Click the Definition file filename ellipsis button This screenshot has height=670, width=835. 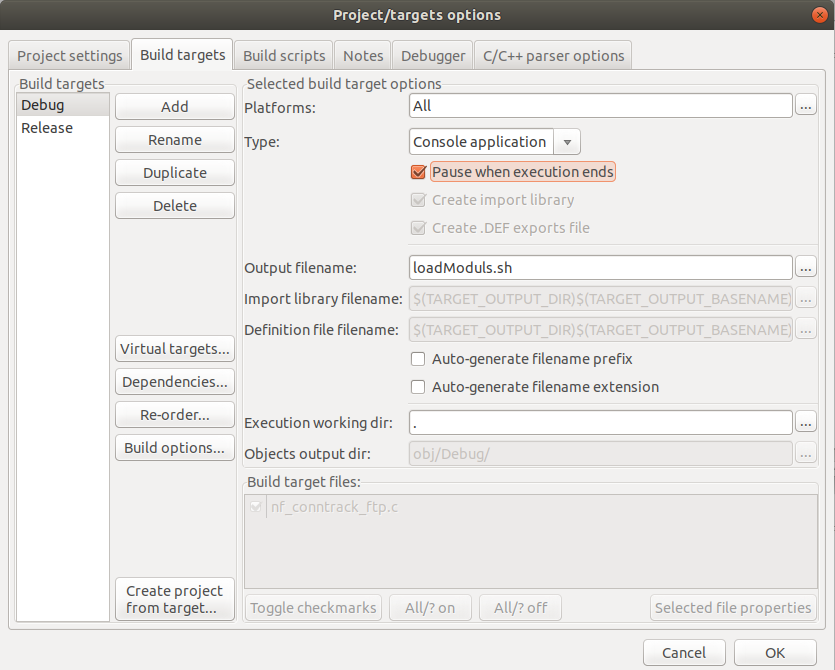point(806,329)
